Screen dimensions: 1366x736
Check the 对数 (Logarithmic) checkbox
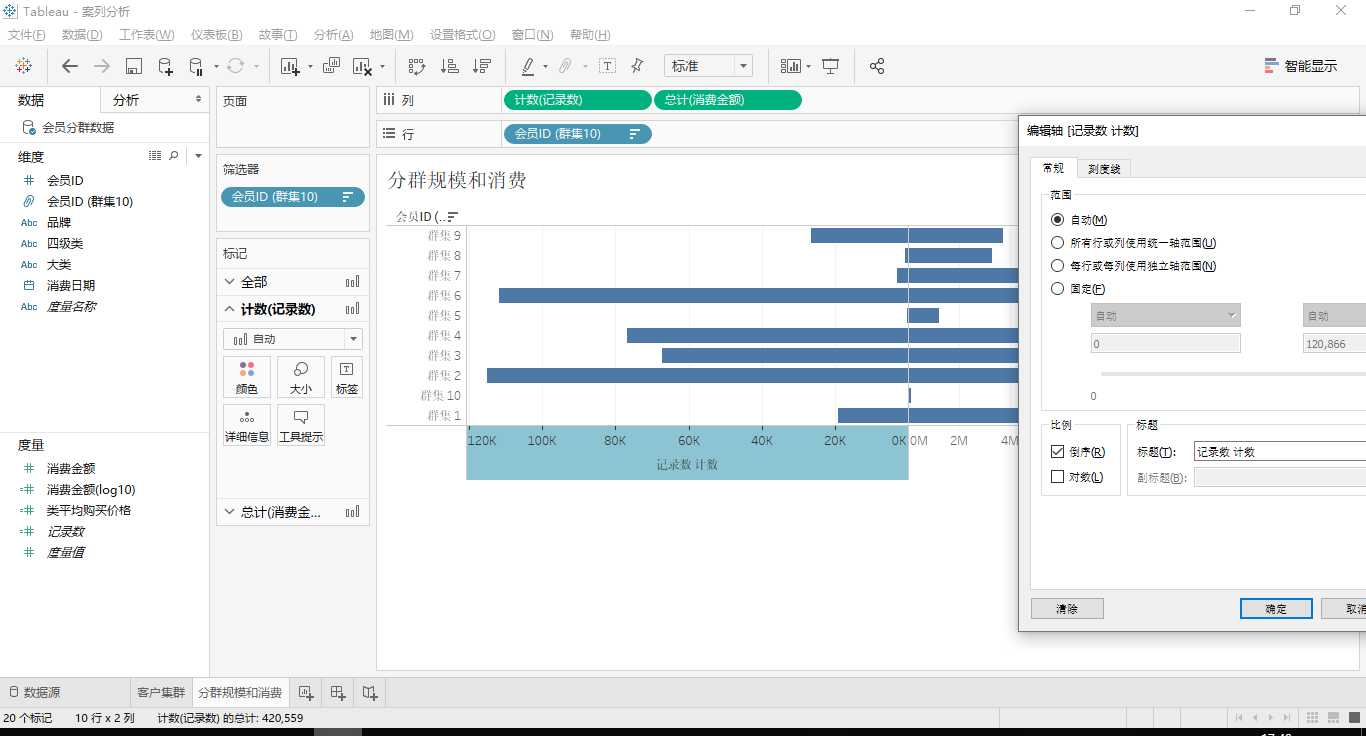[1058, 477]
